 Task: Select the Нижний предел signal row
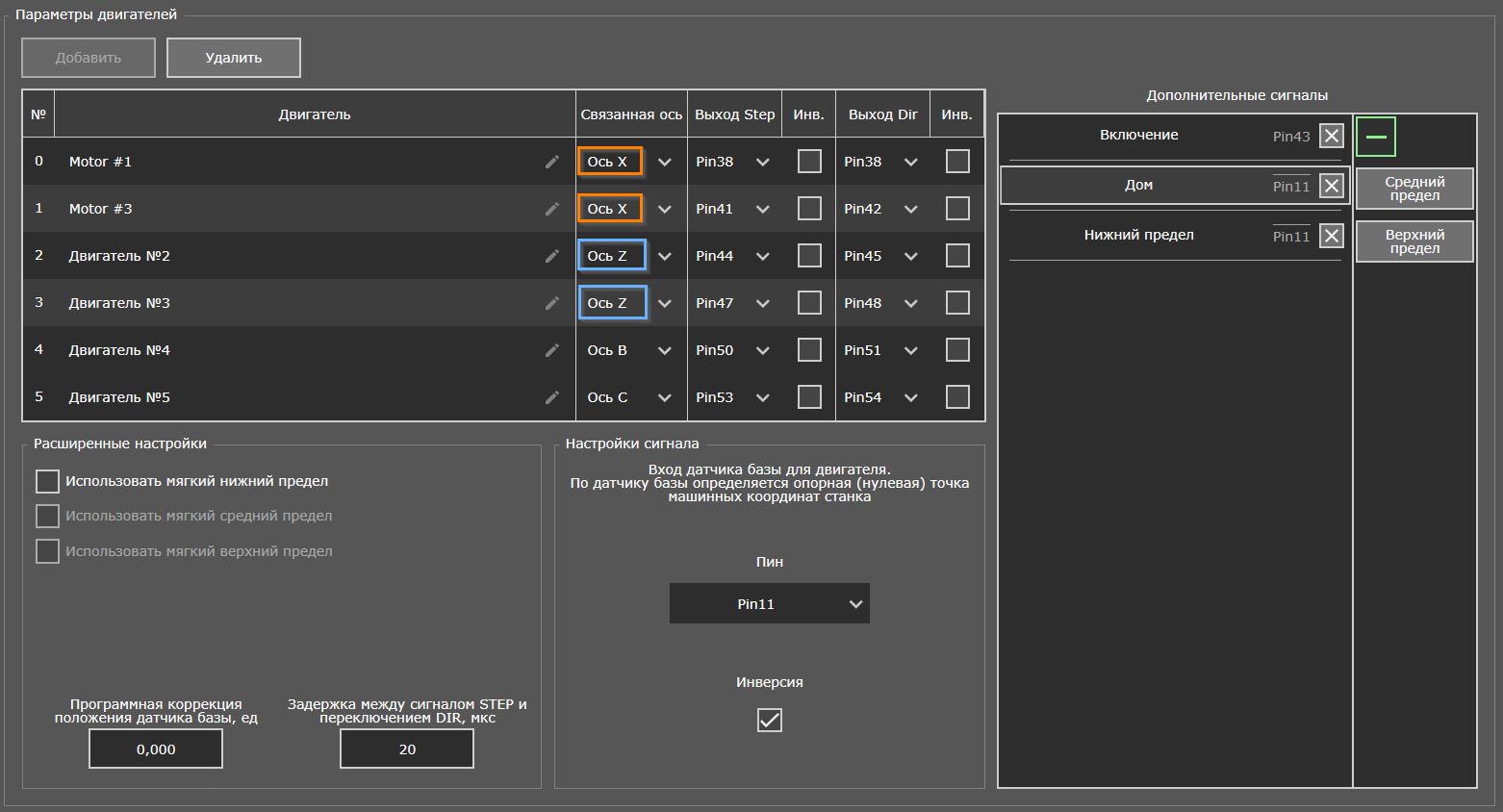pyautogui.click(x=1175, y=236)
